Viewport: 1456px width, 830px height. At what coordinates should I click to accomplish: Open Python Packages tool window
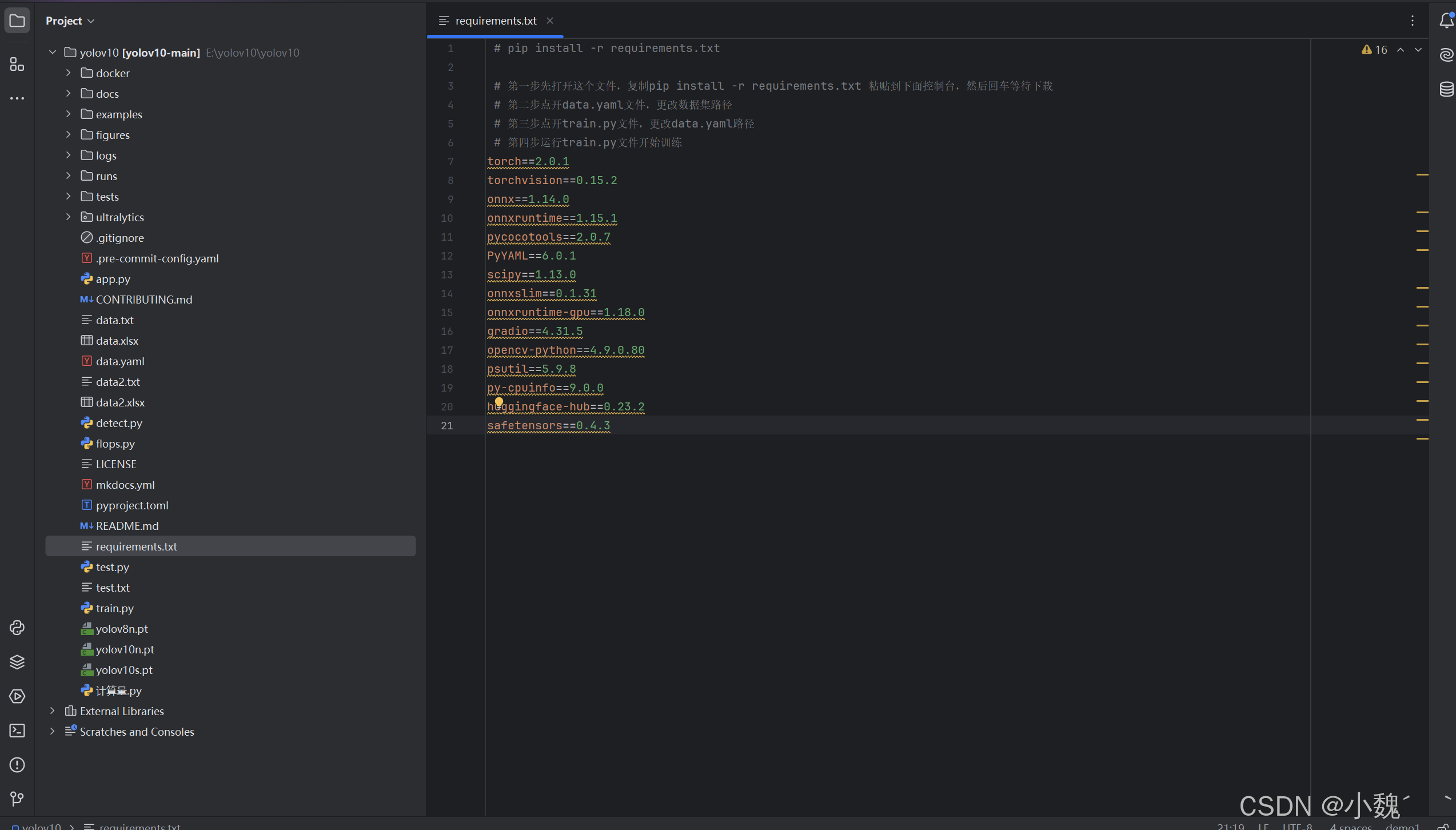click(x=17, y=662)
